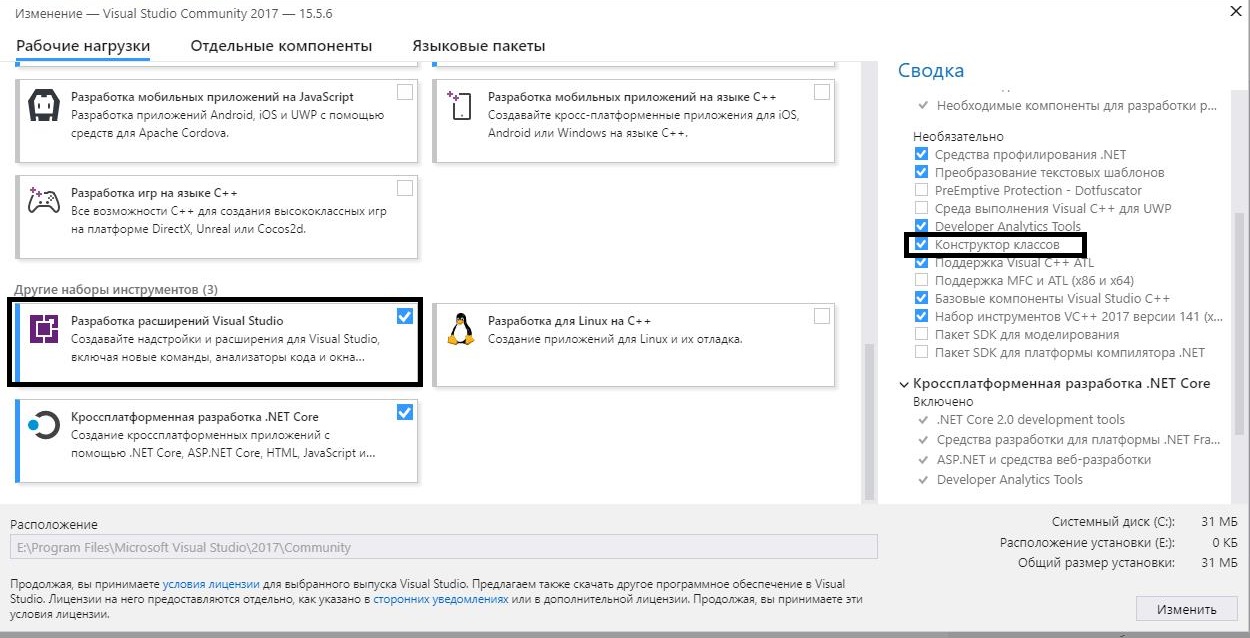Open the условия лицензии link

click(x=211, y=584)
